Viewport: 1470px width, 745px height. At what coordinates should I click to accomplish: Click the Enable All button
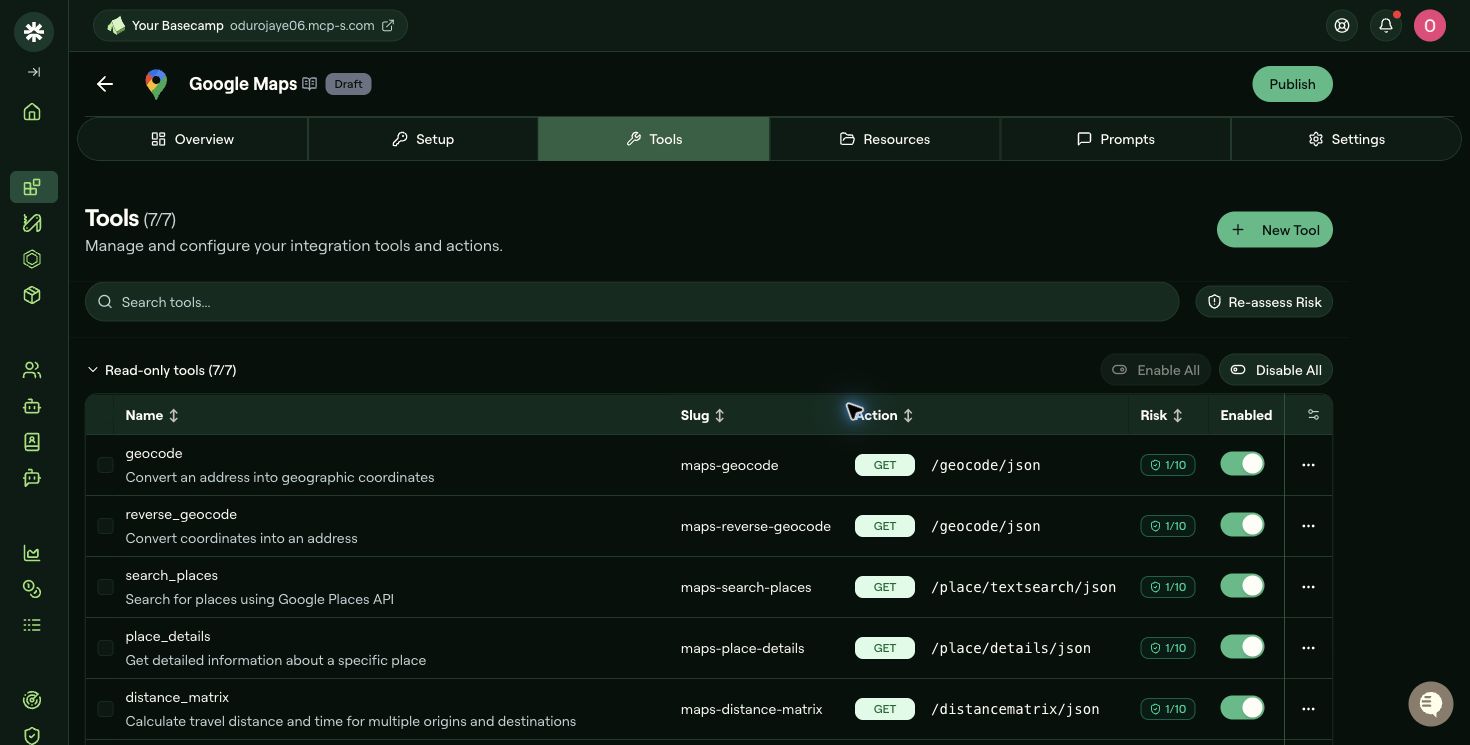click(x=1157, y=370)
